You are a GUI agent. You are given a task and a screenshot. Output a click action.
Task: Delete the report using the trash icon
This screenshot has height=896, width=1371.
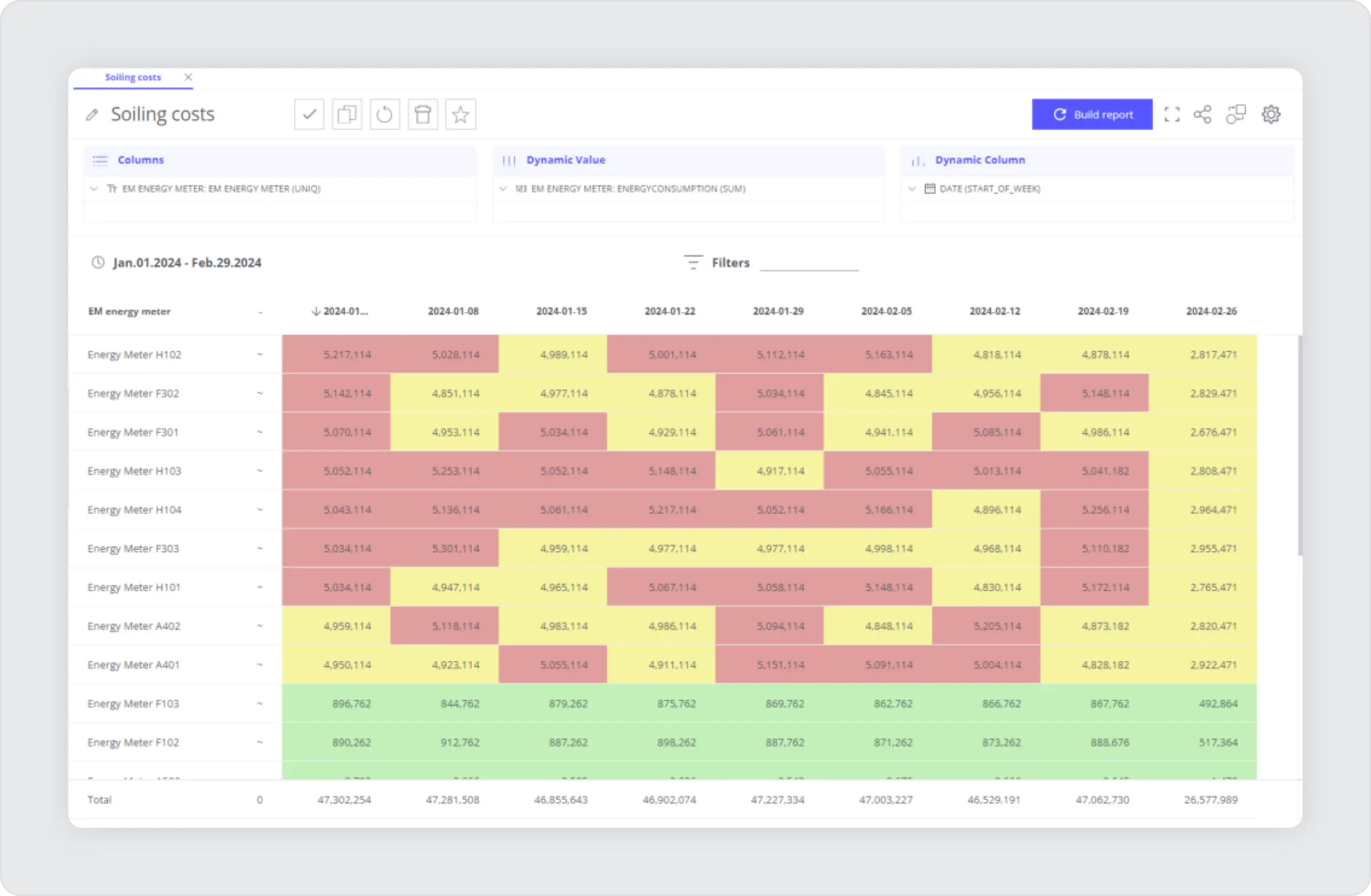pos(423,114)
